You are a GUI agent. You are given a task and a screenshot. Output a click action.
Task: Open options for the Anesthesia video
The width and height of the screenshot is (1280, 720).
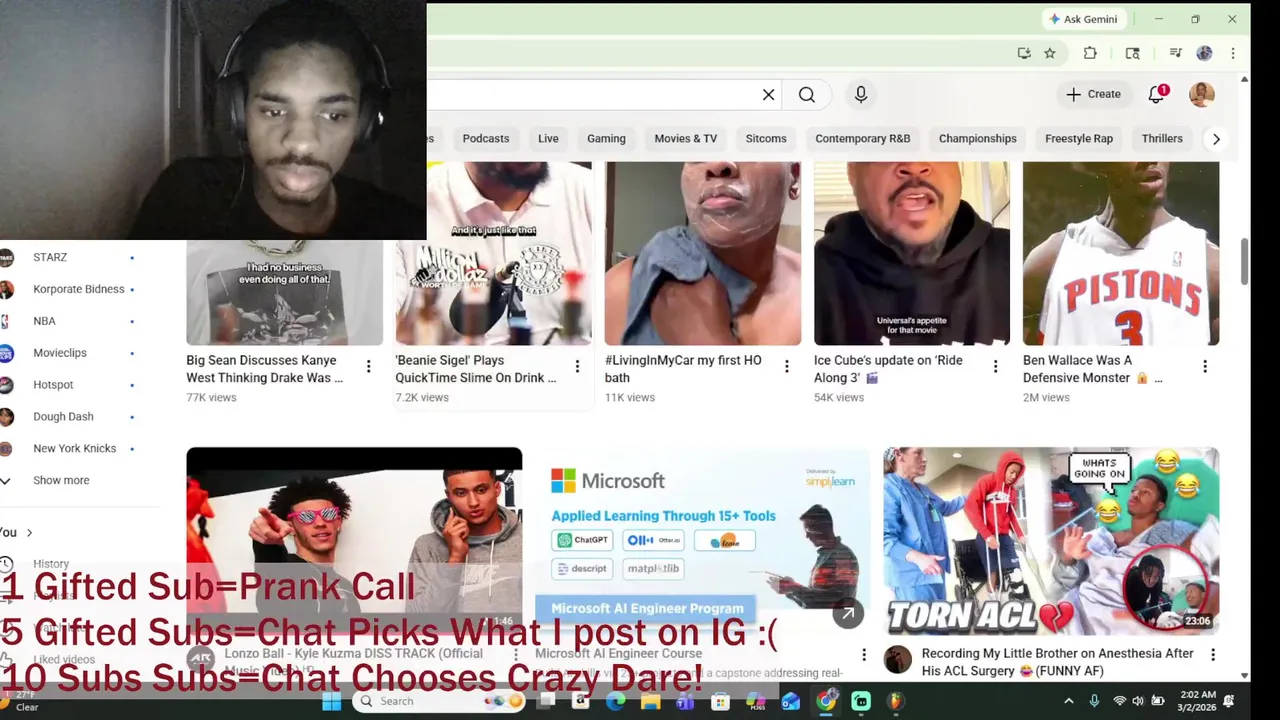(x=1212, y=655)
